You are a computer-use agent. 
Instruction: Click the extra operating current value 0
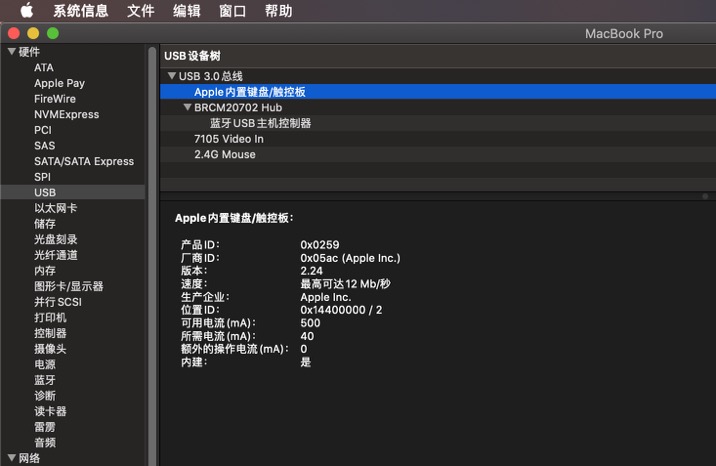(304, 349)
